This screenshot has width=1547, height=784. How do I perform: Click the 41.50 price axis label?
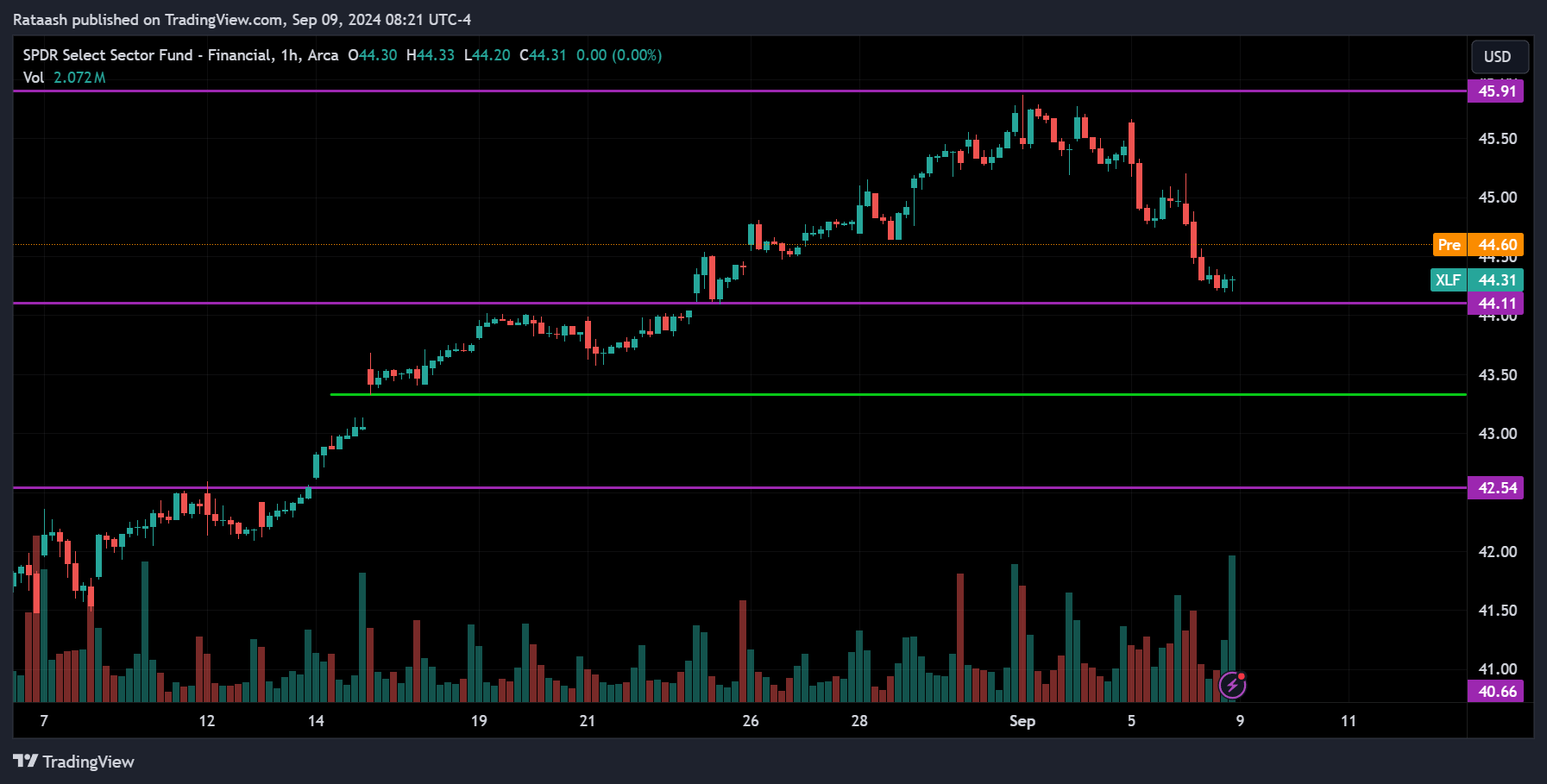pyautogui.click(x=1498, y=611)
